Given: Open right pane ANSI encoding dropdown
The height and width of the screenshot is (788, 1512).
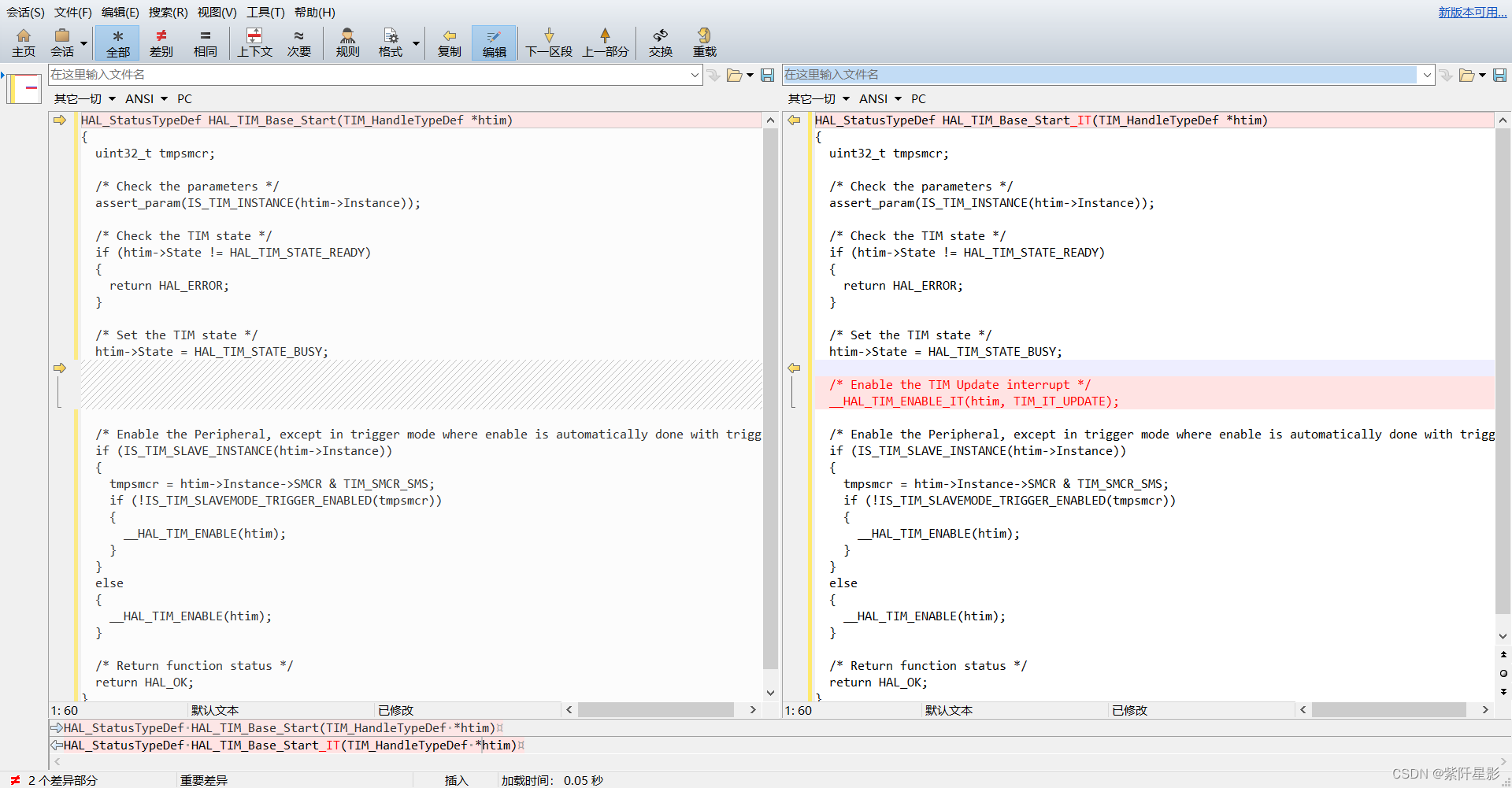Looking at the screenshot, I should coord(880,98).
